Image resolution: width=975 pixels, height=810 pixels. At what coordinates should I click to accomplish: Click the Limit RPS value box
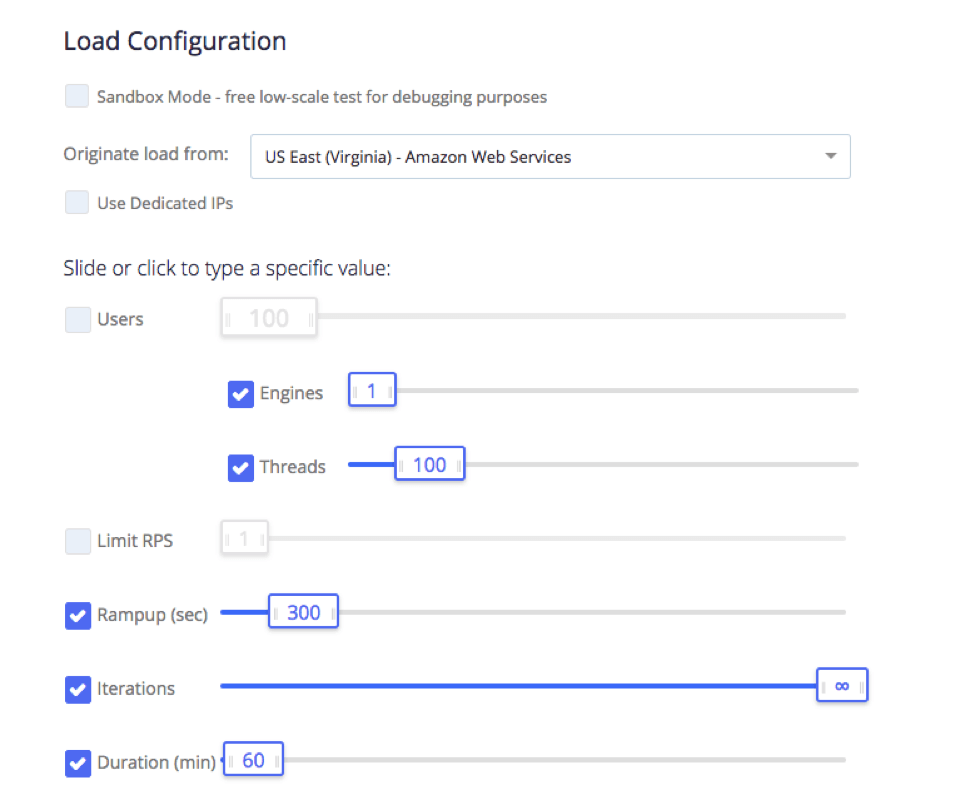pyautogui.click(x=244, y=538)
